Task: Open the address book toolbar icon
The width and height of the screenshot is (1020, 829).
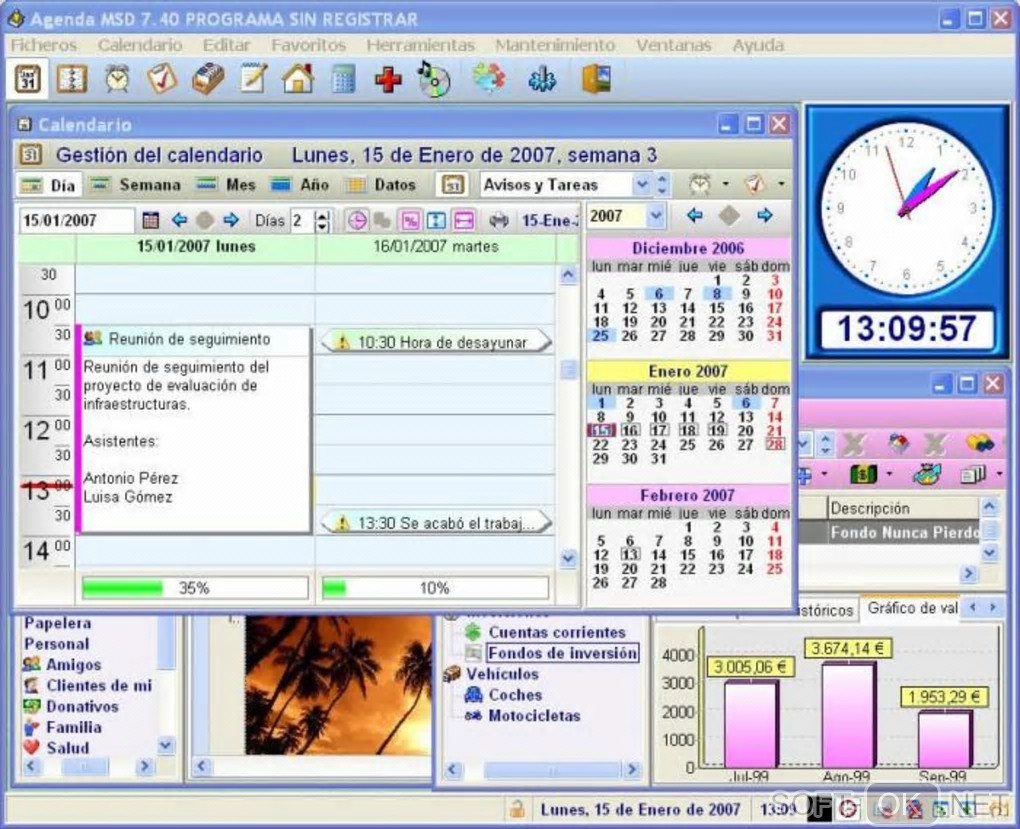Action: [x=72, y=79]
